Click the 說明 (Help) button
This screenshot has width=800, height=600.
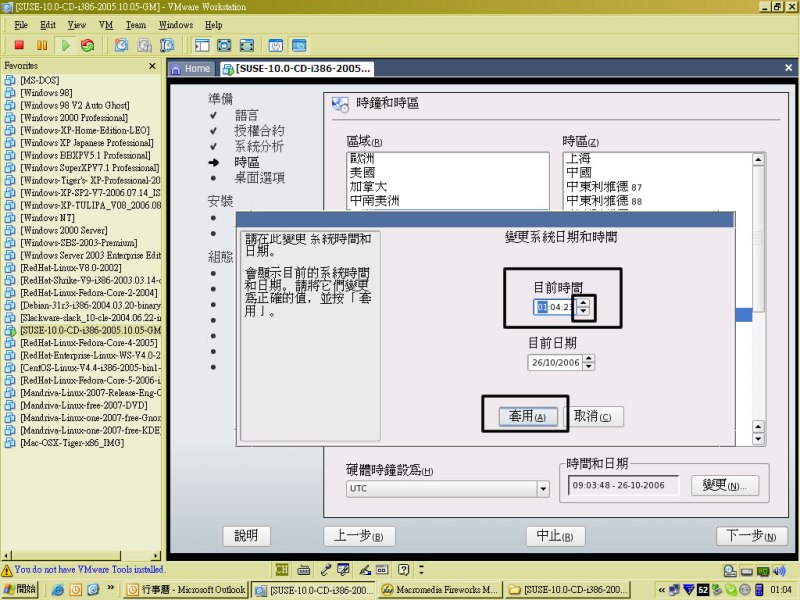pos(246,536)
